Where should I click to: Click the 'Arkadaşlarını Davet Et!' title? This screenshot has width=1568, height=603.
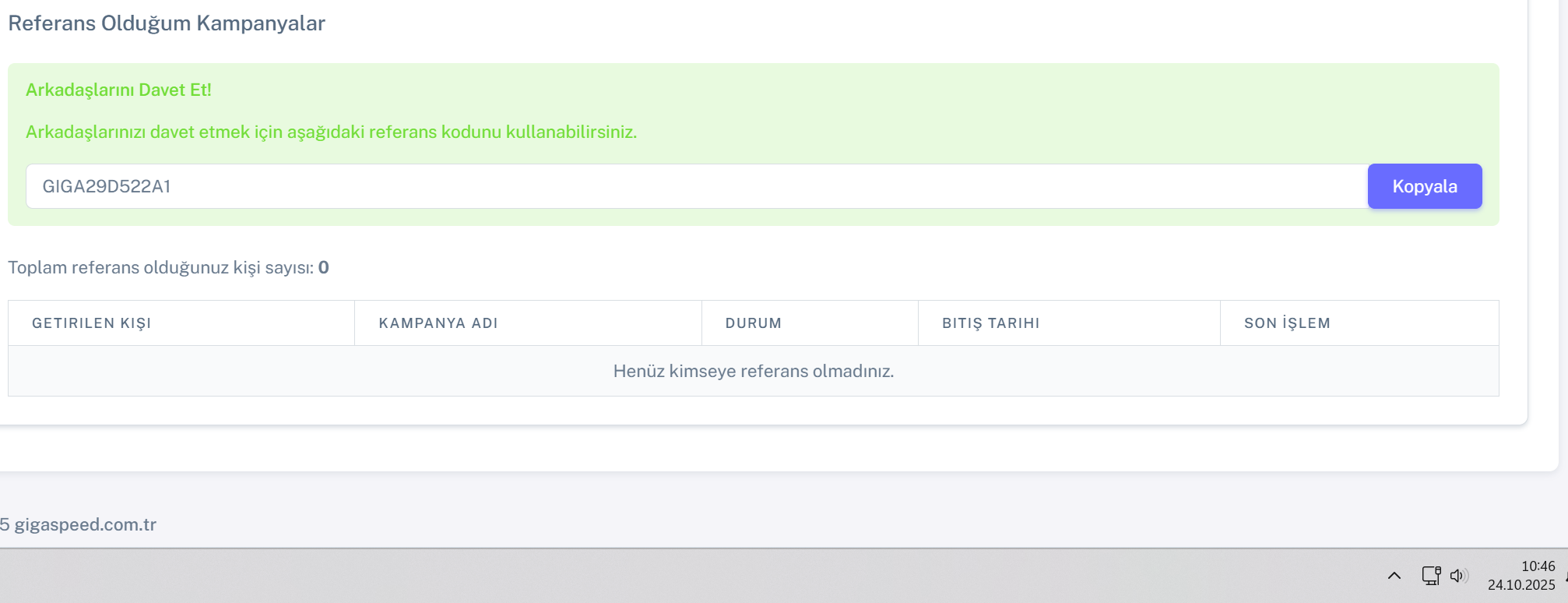[118, 90]
